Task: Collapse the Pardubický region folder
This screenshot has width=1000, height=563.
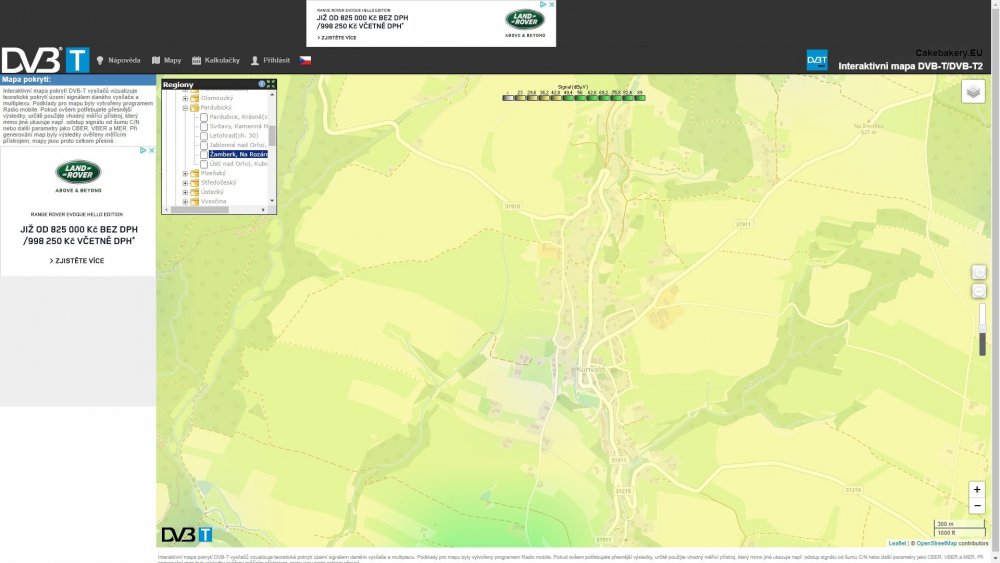Action: click(186, 108)
